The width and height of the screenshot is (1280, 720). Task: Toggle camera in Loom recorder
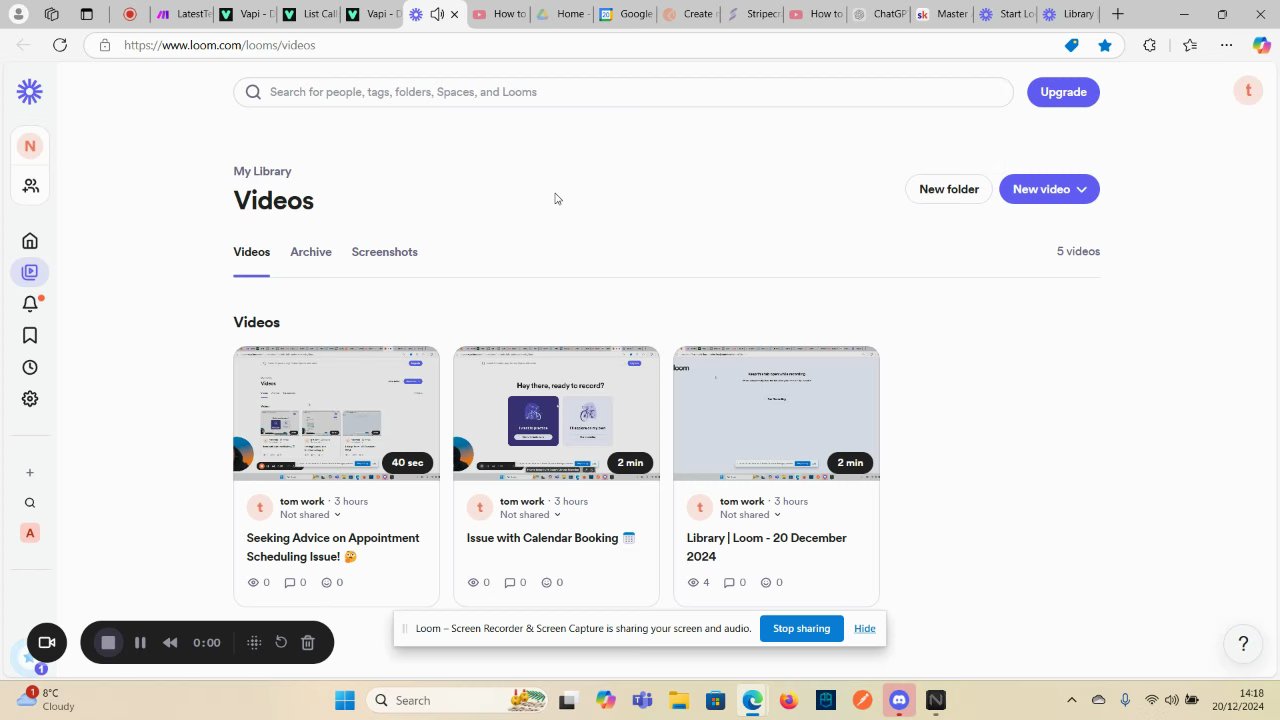[x=46, y=642]
